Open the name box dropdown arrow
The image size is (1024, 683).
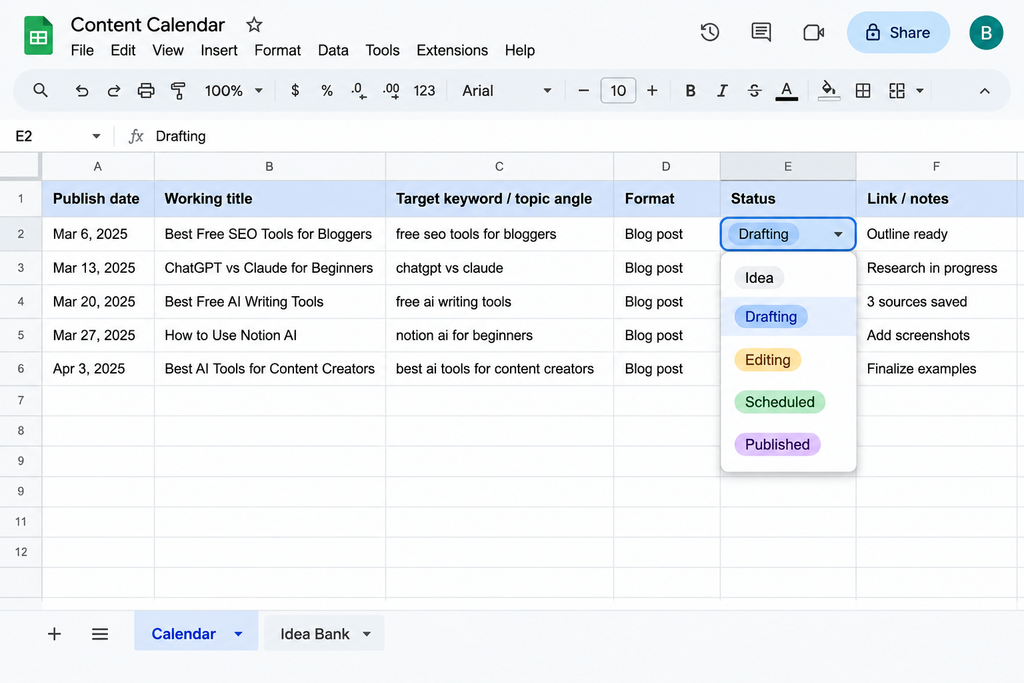96,136
